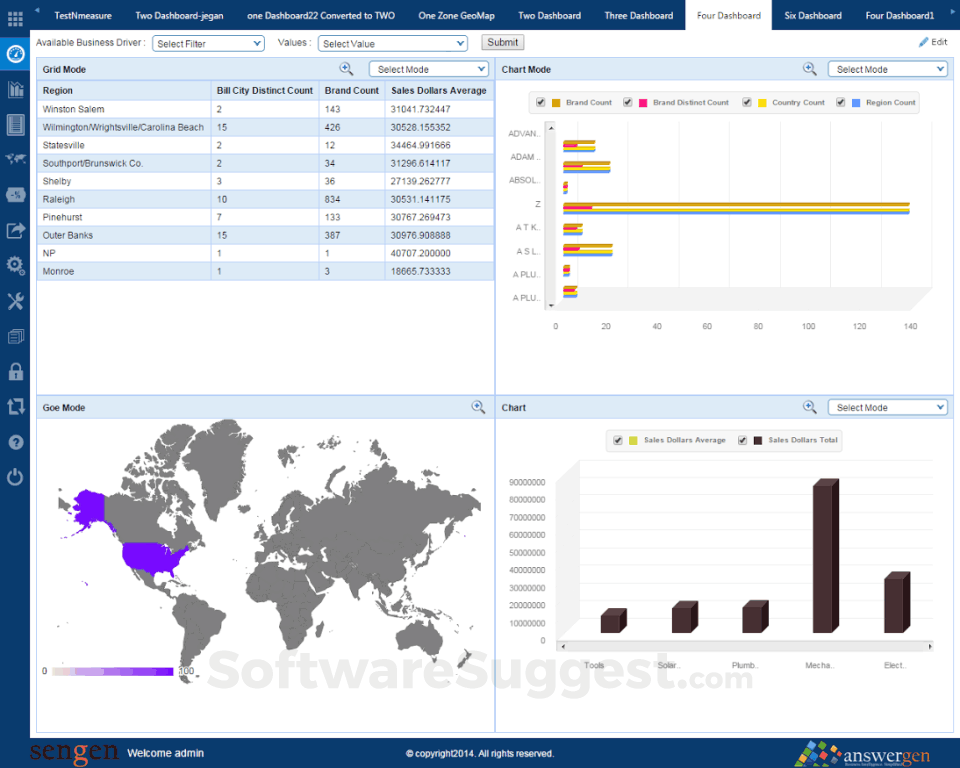Click the padlock security sidebar icon
This screenshot has width=960, height=768.
click(x=15, y=371)
